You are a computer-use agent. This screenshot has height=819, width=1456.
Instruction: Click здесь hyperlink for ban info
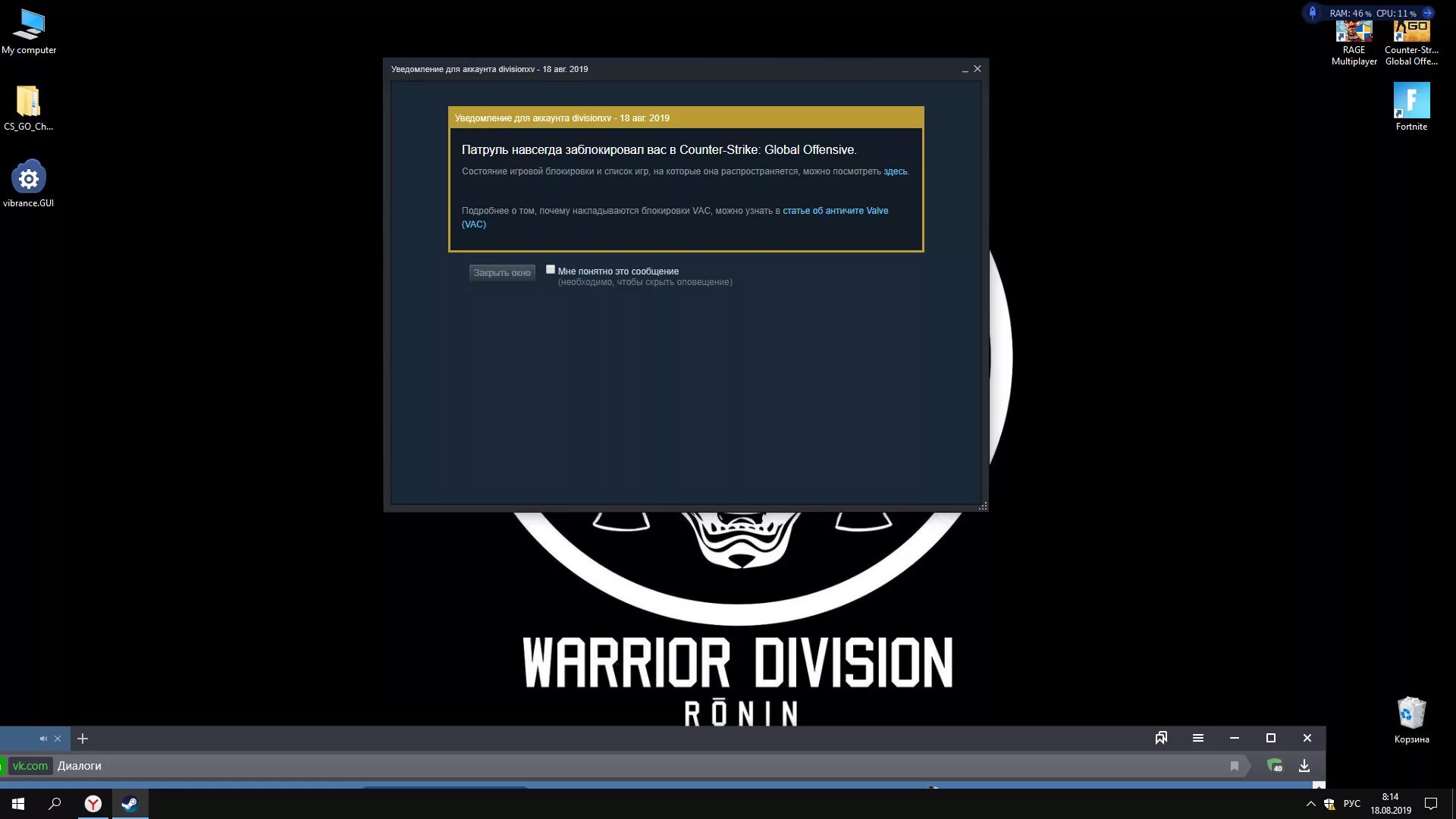(x=894, y=171)
